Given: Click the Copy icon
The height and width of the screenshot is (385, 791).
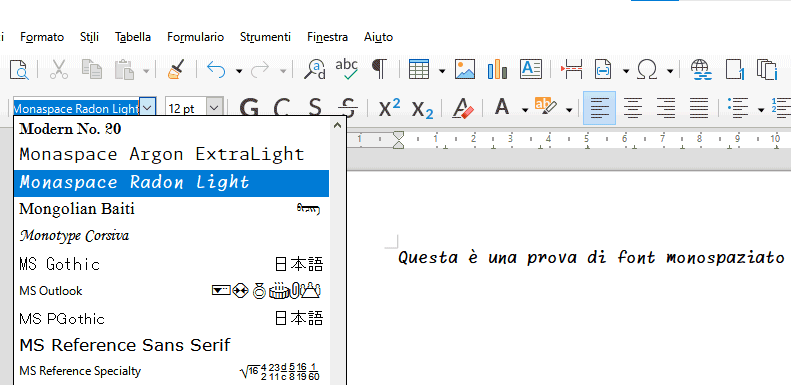Looking at the screenshot, I should pos(92,70).
